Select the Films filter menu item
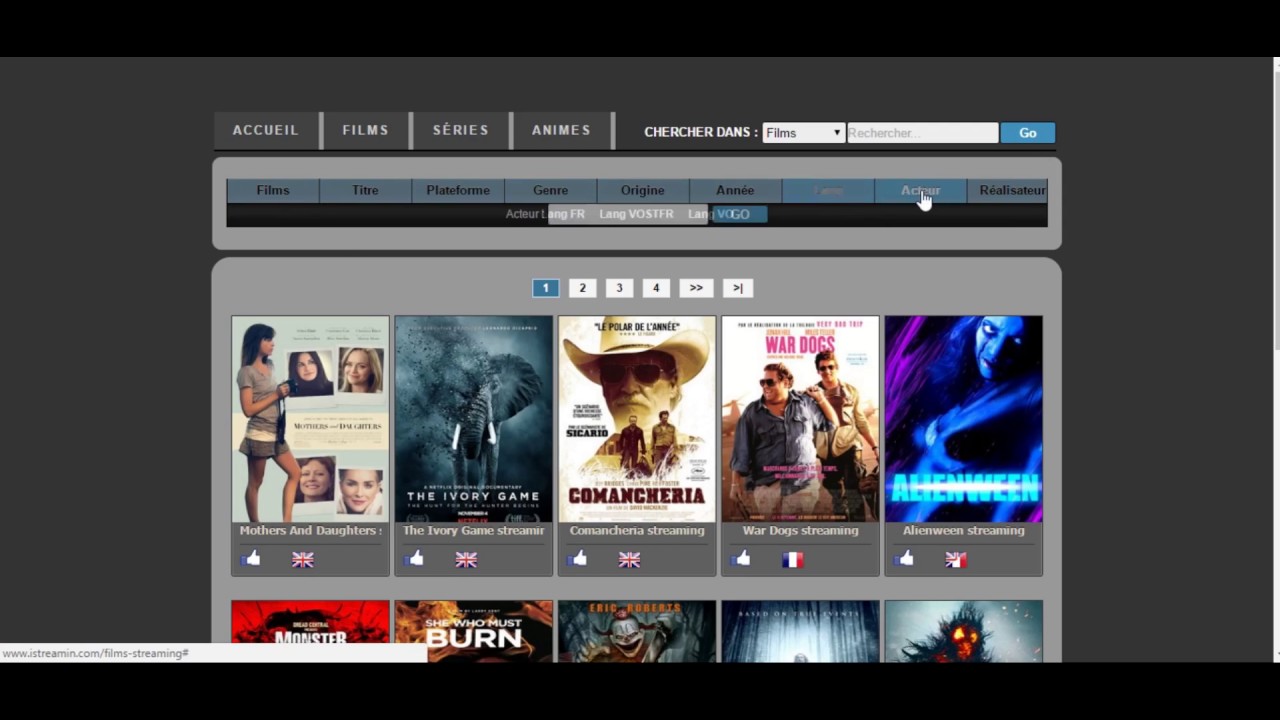 pyautogui.click(x=273, y=190)
